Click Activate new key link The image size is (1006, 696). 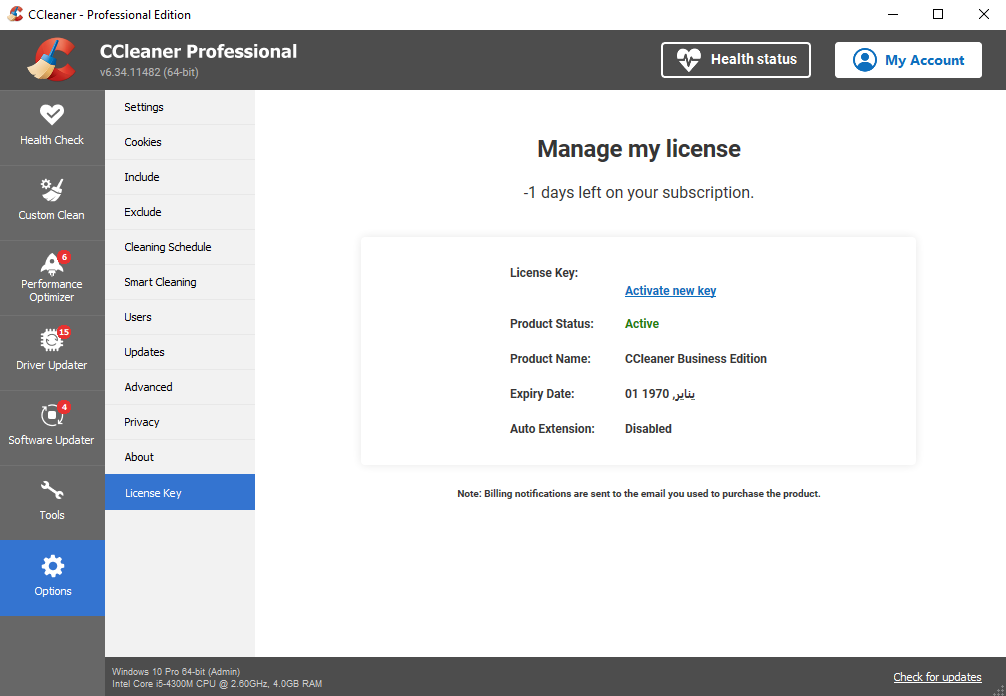(670, 291)
